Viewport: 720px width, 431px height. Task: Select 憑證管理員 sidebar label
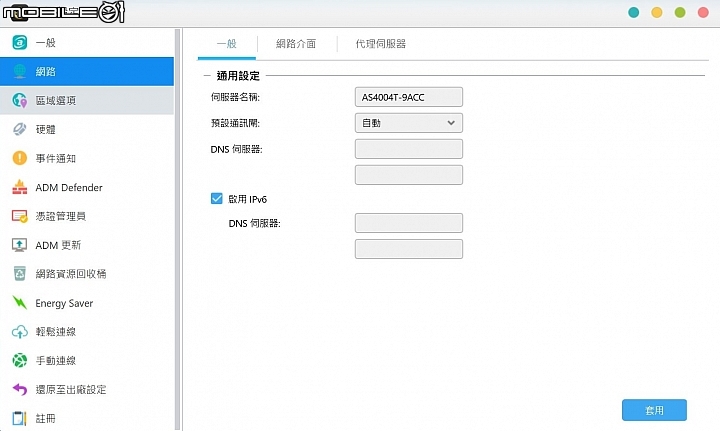click(x=61, y=216)
